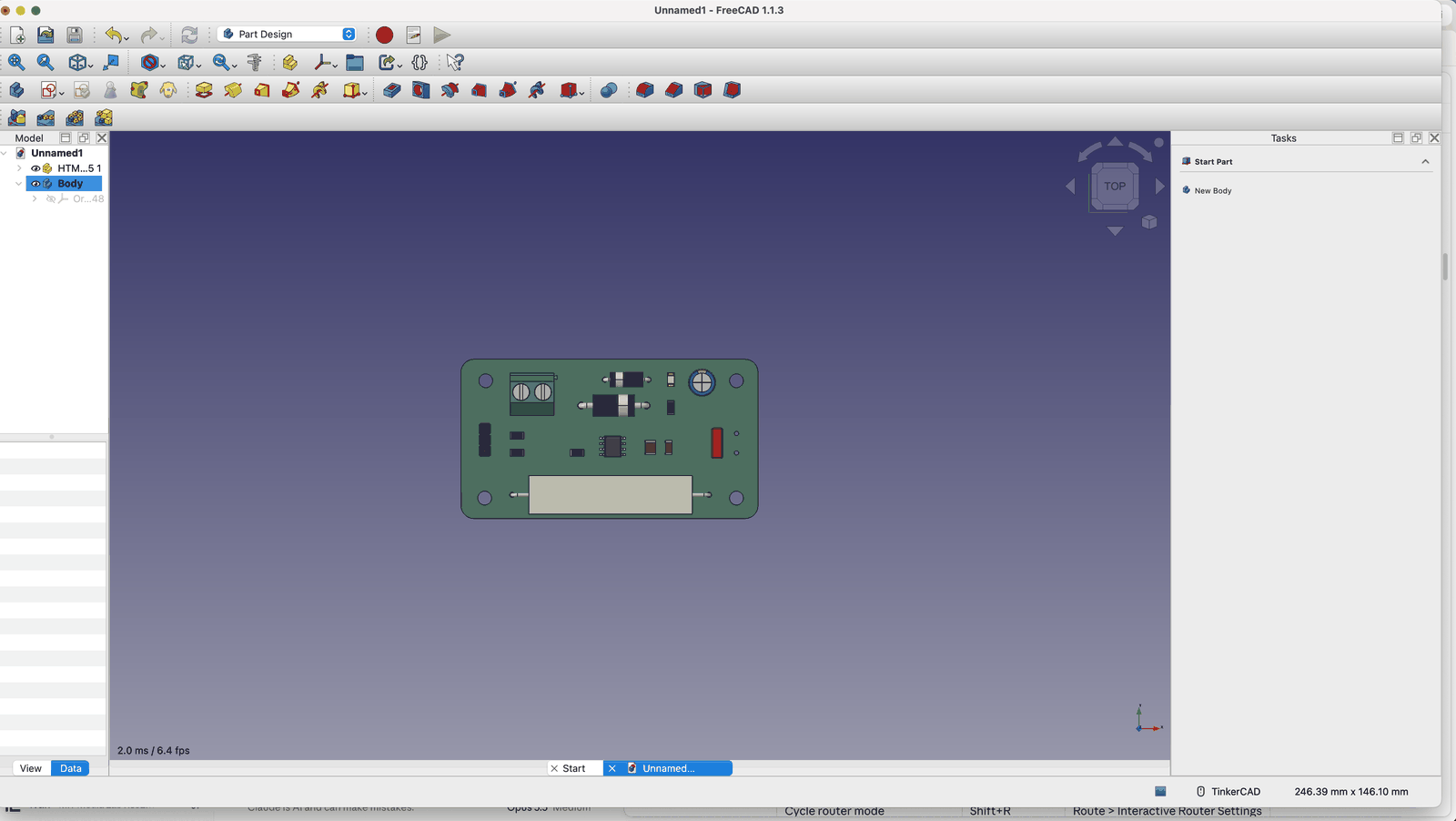This screenshot has width=1456, height=821.
Task: Click the Pad tool icon
Action: click(x=204, y=90)
